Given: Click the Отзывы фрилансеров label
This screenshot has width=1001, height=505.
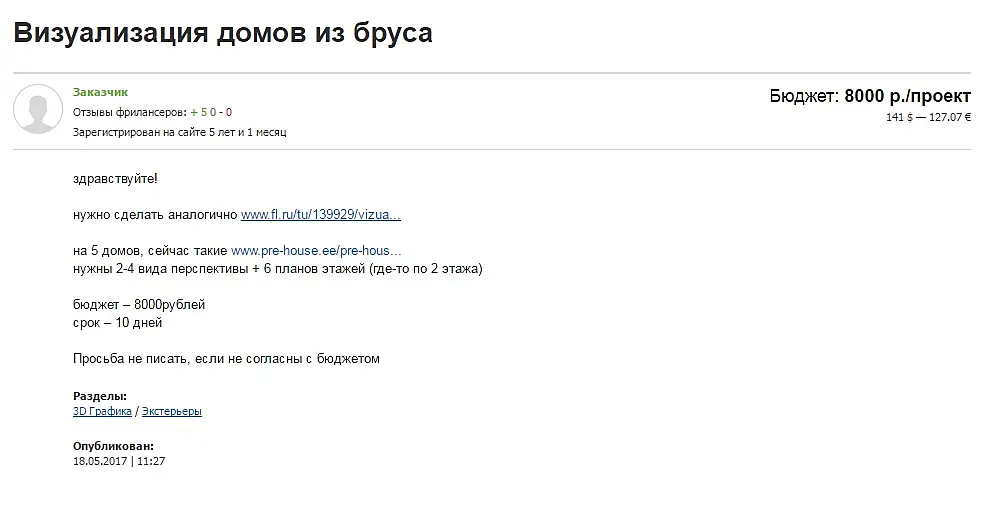Looking at the screenshot, I should (x=130, y=112).
